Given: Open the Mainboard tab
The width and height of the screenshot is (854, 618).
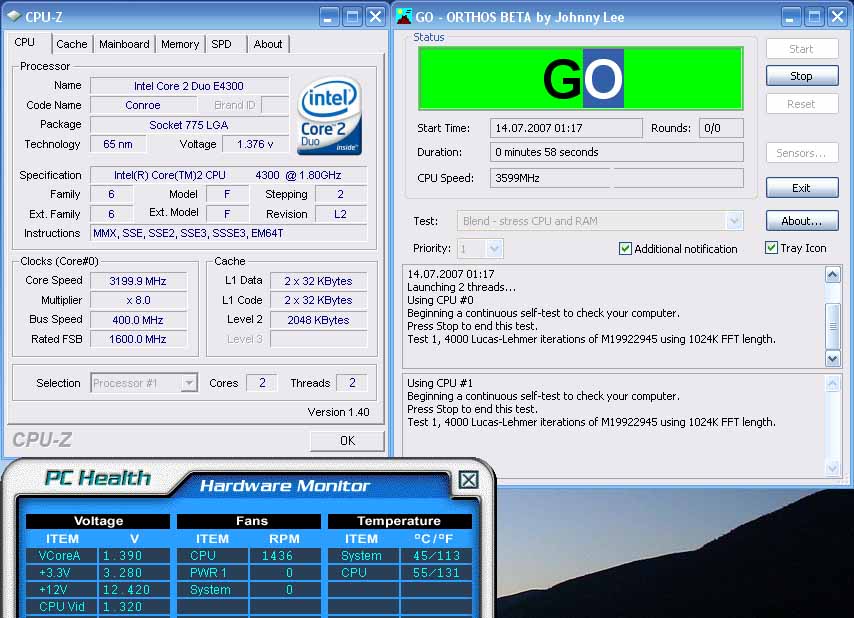Looking at the screenshot, I should (124, 44).
